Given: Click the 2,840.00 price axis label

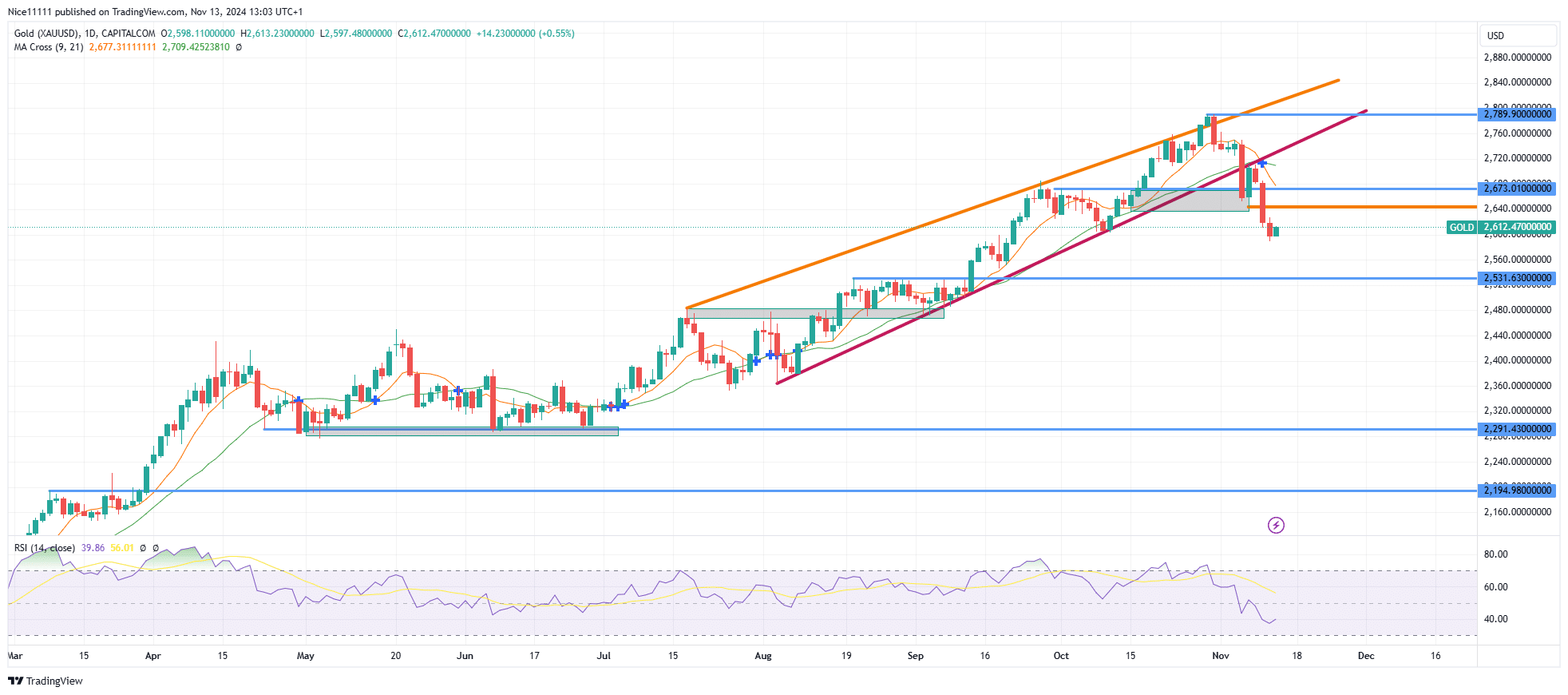Looking at the screenshot, I should pyautogui.click(x=1518, y=82).
